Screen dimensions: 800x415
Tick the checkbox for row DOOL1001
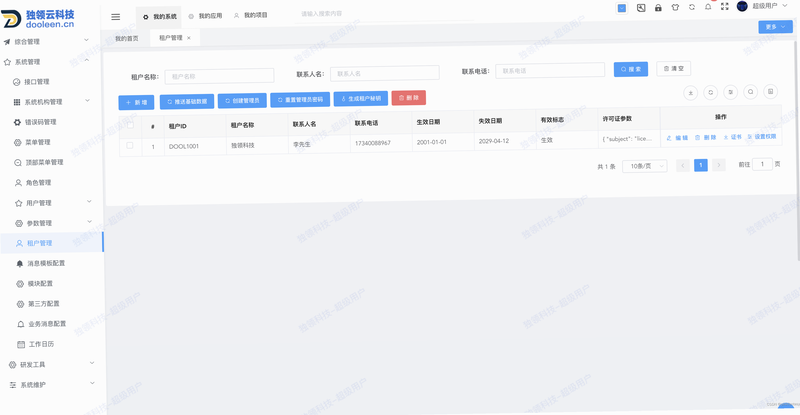pyautogui.click(x=130, y=145)
